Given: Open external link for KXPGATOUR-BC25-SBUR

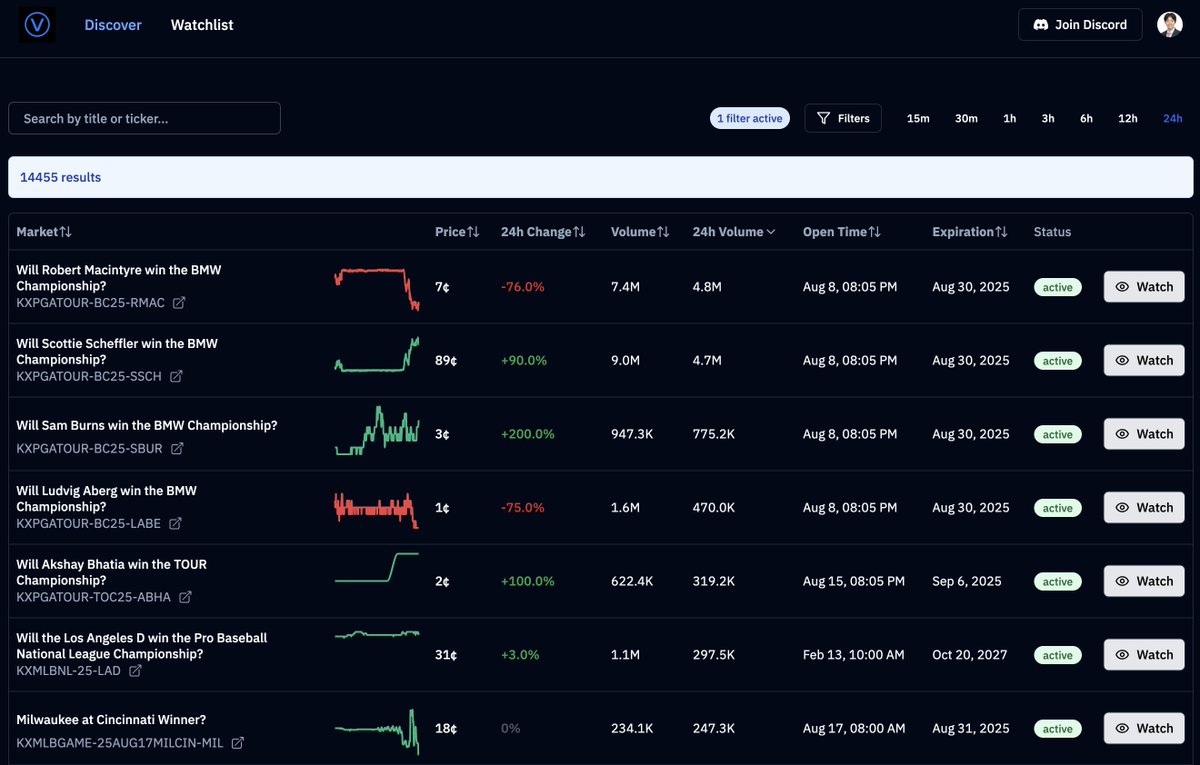Looking at the screenshot, I should tap(177, 449).
